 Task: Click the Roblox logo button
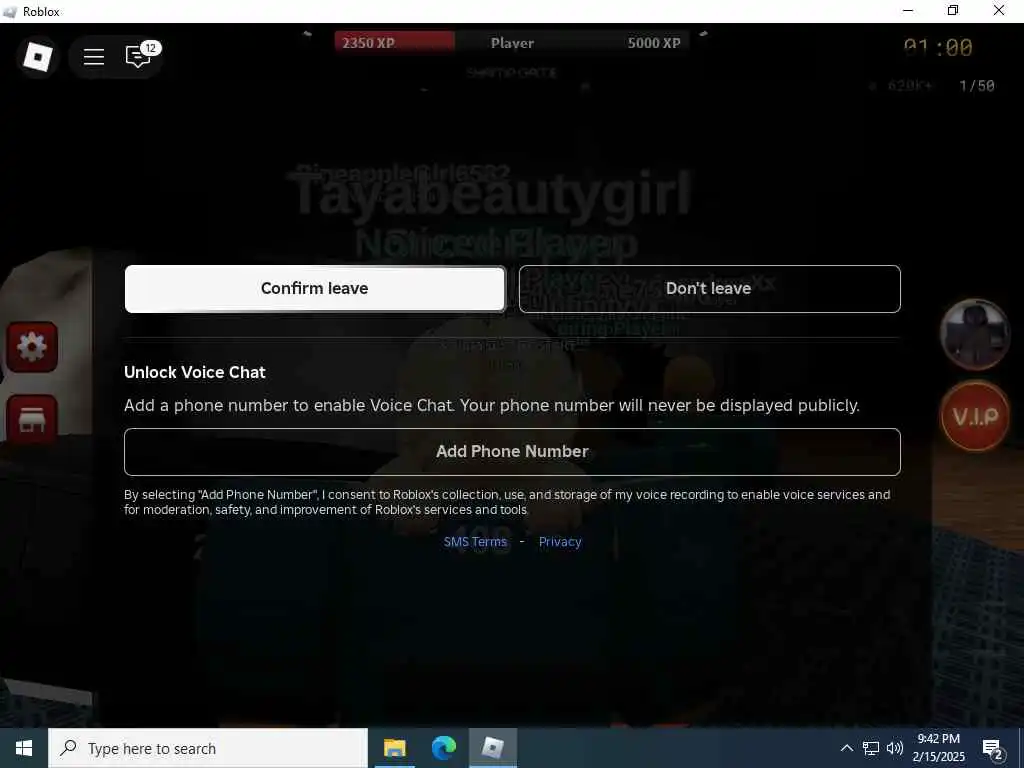pyautogui.click(x=37, y=57)
